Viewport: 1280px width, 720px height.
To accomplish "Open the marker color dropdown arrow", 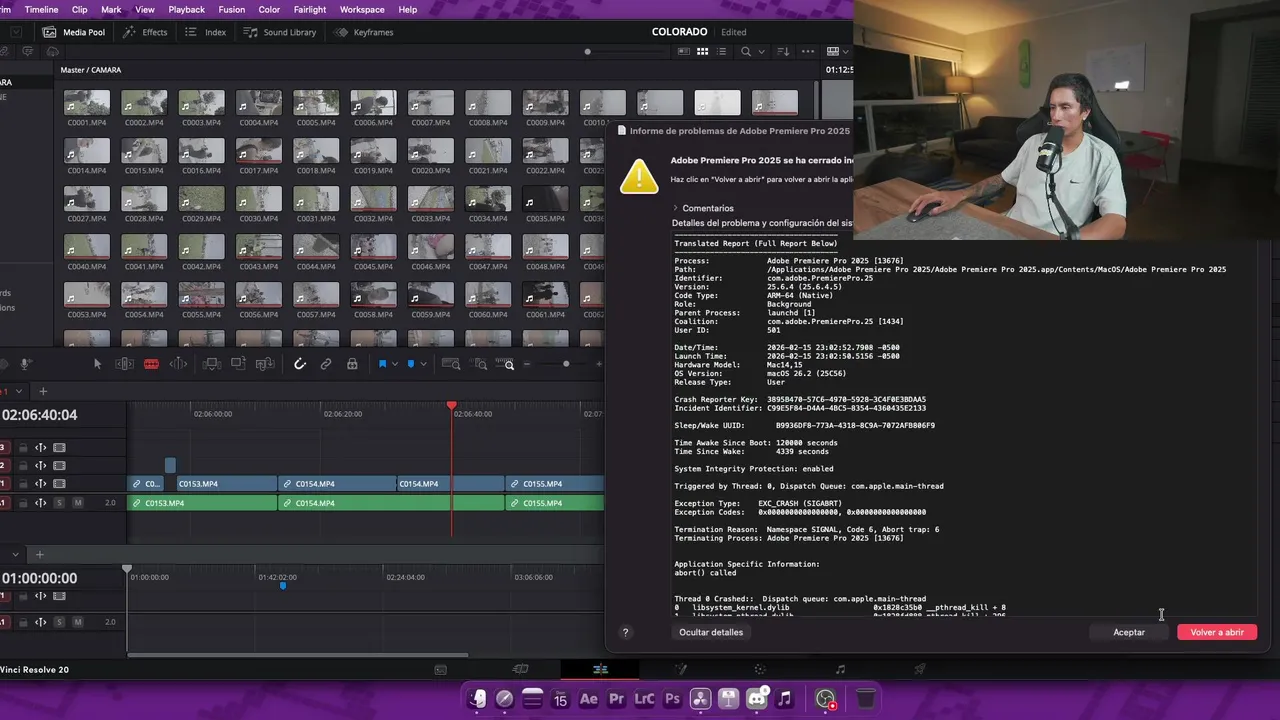I will click(x=423, y=364).
